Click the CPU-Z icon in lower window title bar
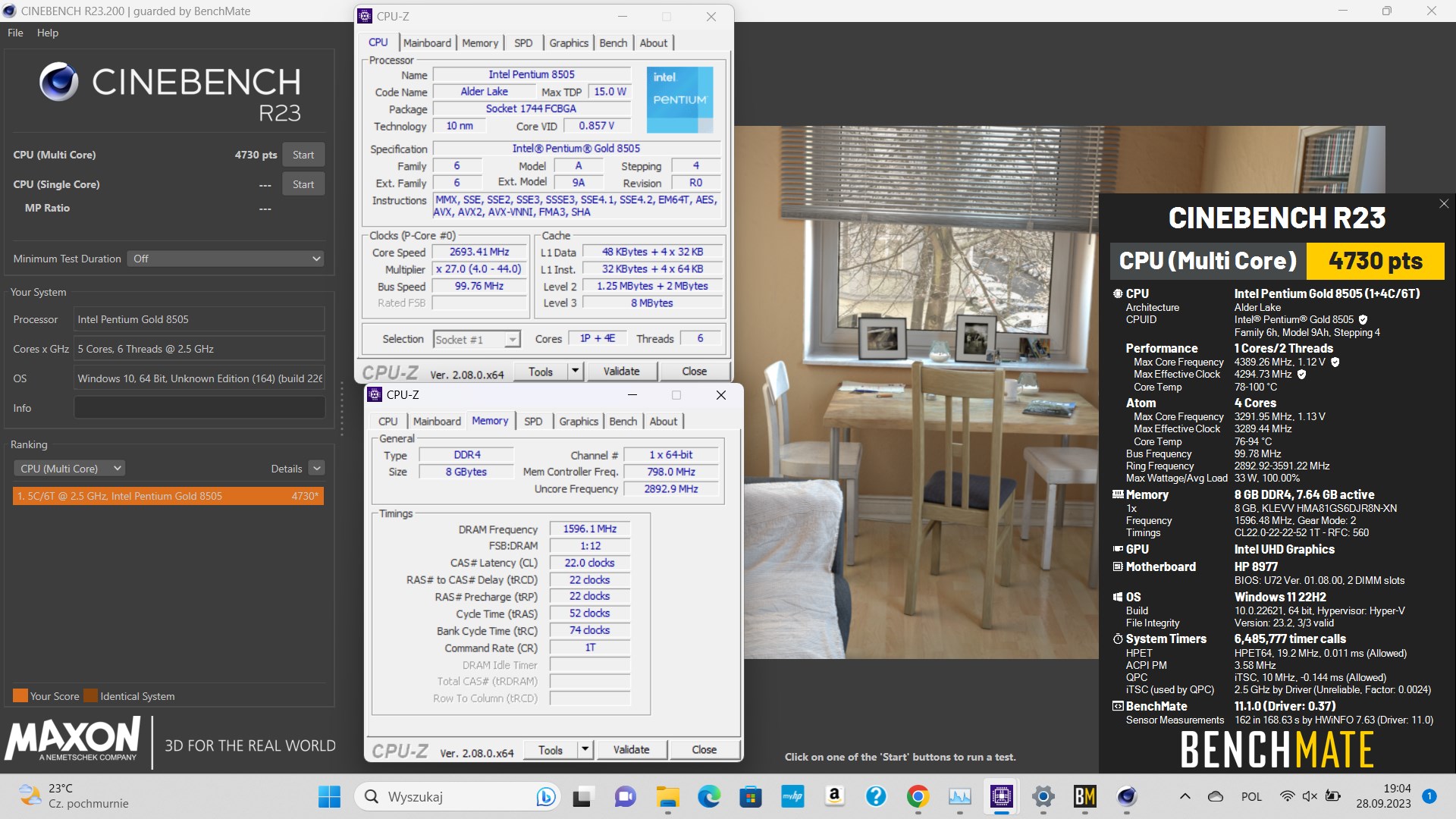The height and width of the screenshot is (819, 1456). (375, 394)
